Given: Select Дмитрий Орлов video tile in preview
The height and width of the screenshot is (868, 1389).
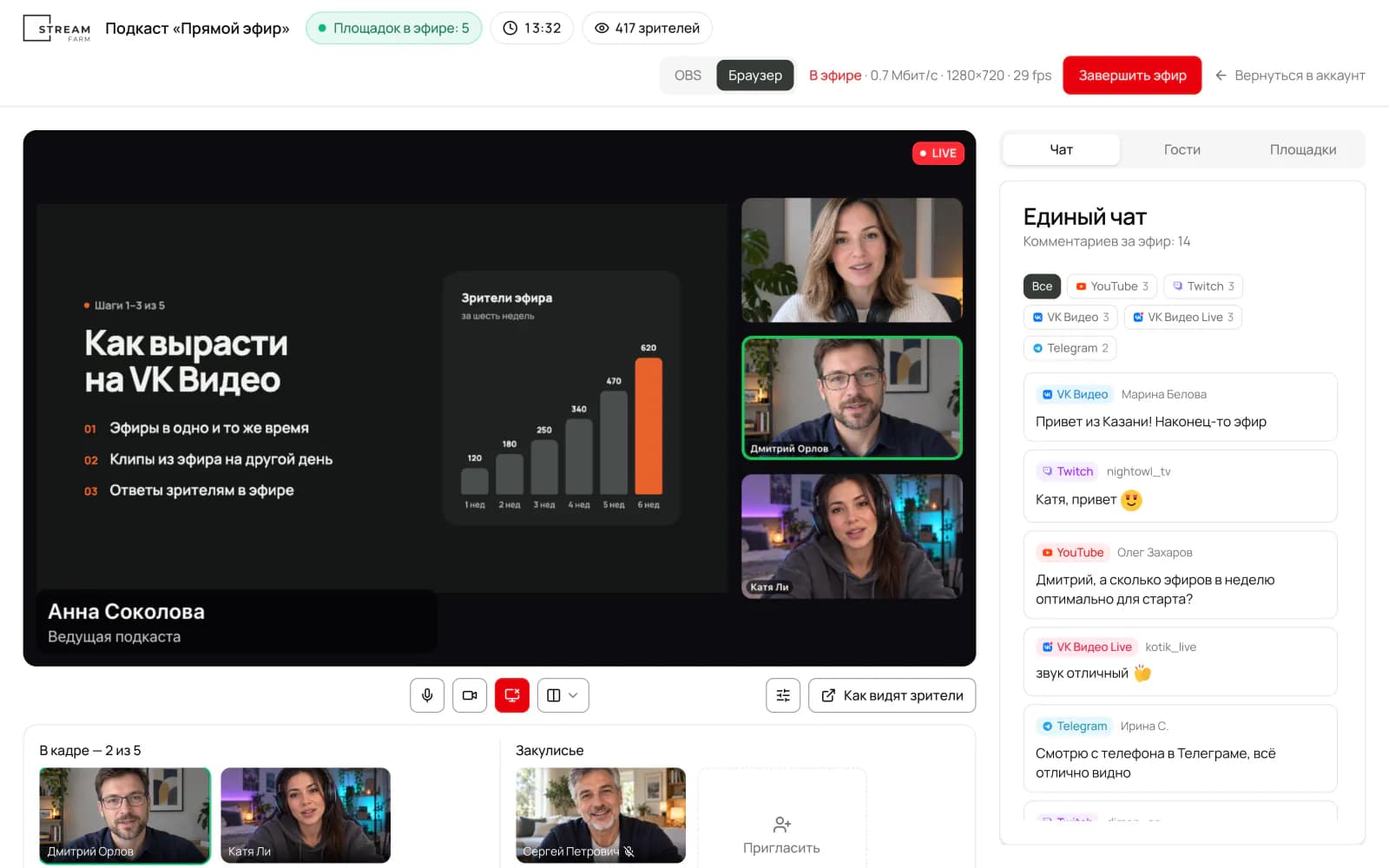Looking at the screenshot, I should point(852,398).
